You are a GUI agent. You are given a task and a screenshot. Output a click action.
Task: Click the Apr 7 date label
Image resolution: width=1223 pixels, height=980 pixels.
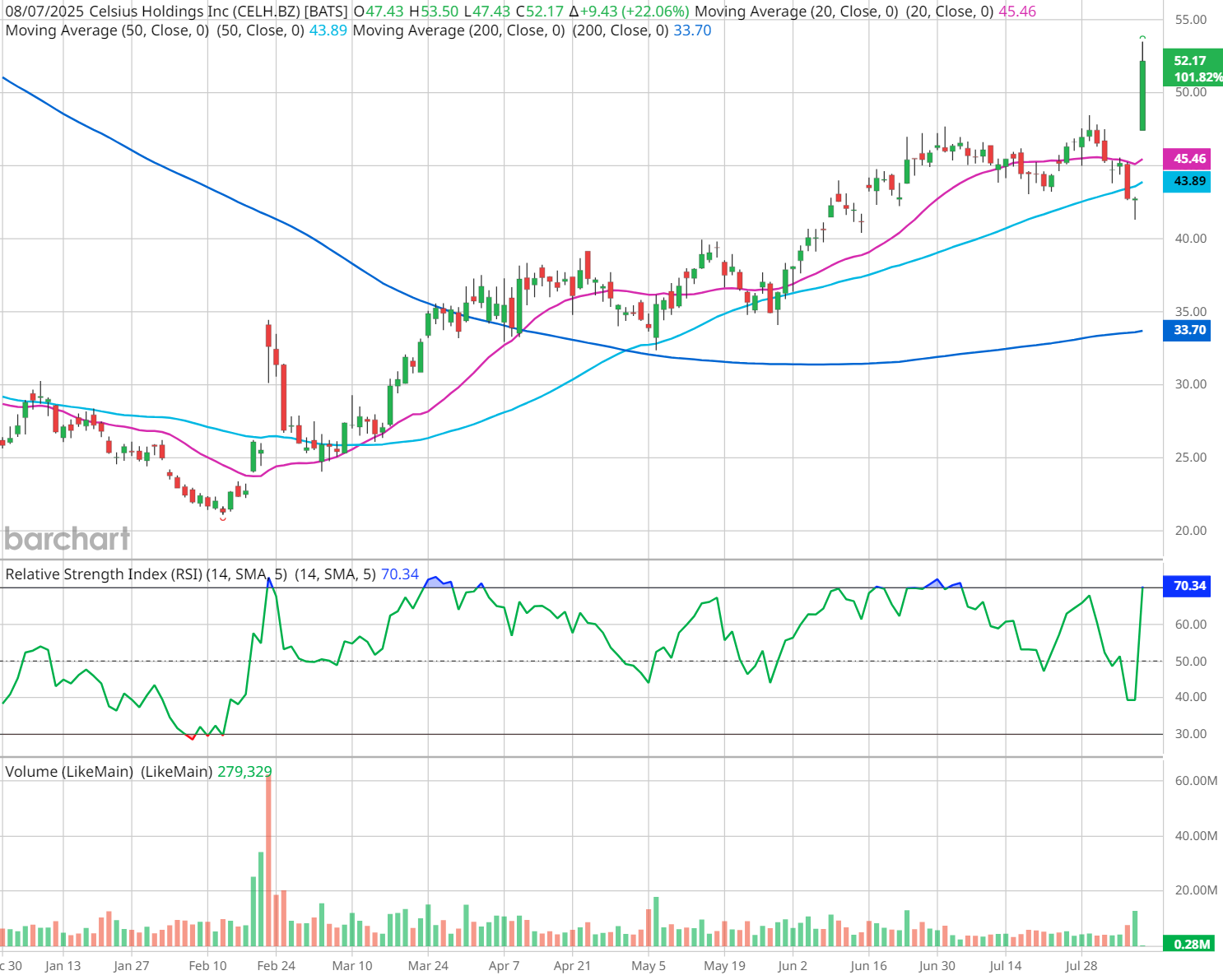504,966
